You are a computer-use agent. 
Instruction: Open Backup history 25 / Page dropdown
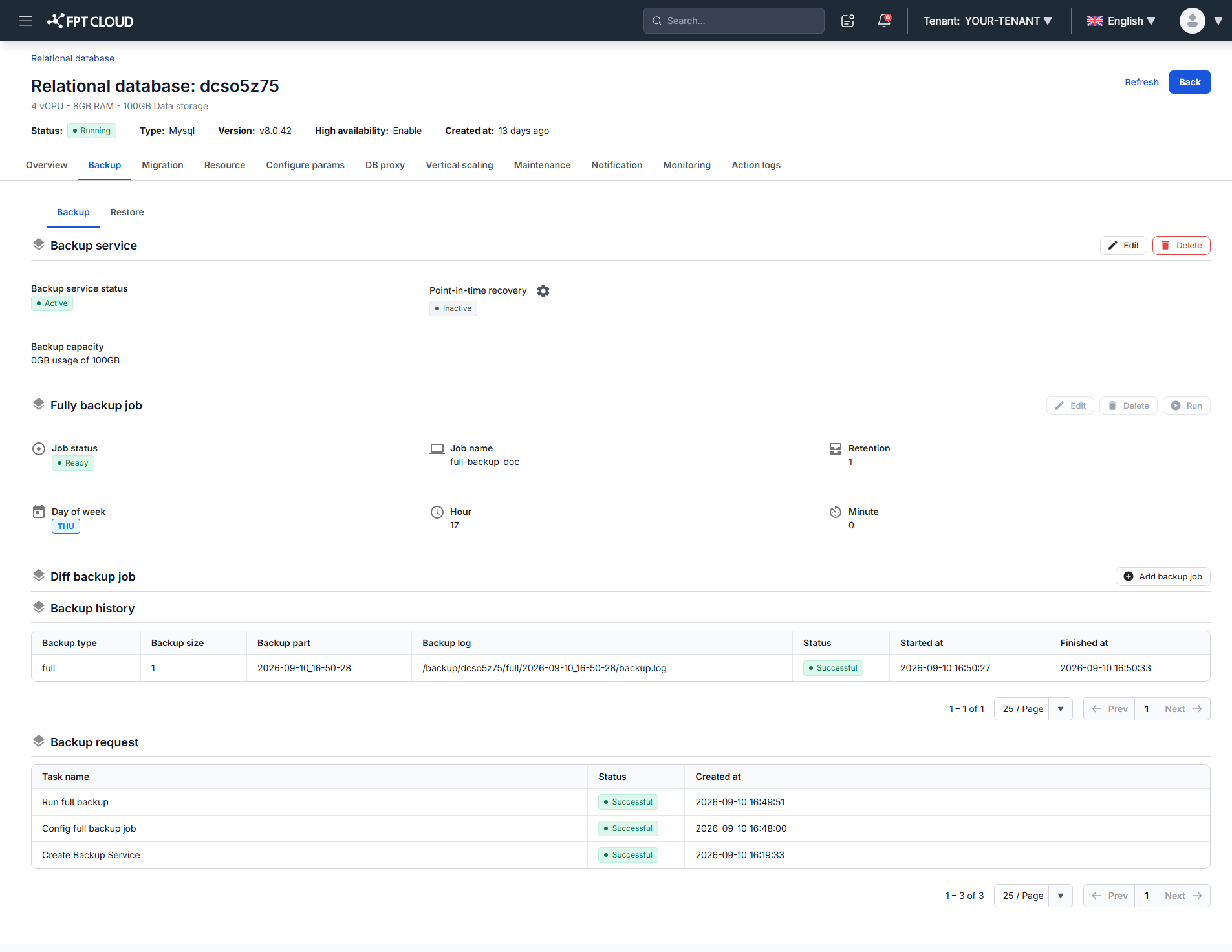1033,709
